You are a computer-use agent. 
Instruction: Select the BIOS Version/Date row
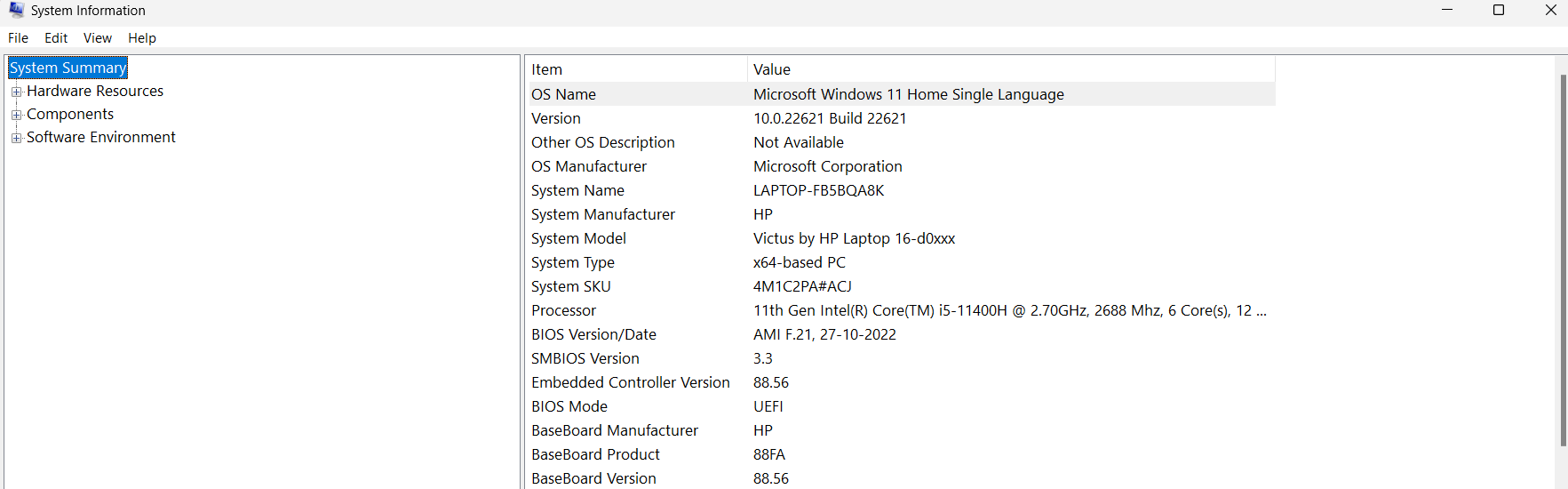pyautogui.click(x=593, y=334)
